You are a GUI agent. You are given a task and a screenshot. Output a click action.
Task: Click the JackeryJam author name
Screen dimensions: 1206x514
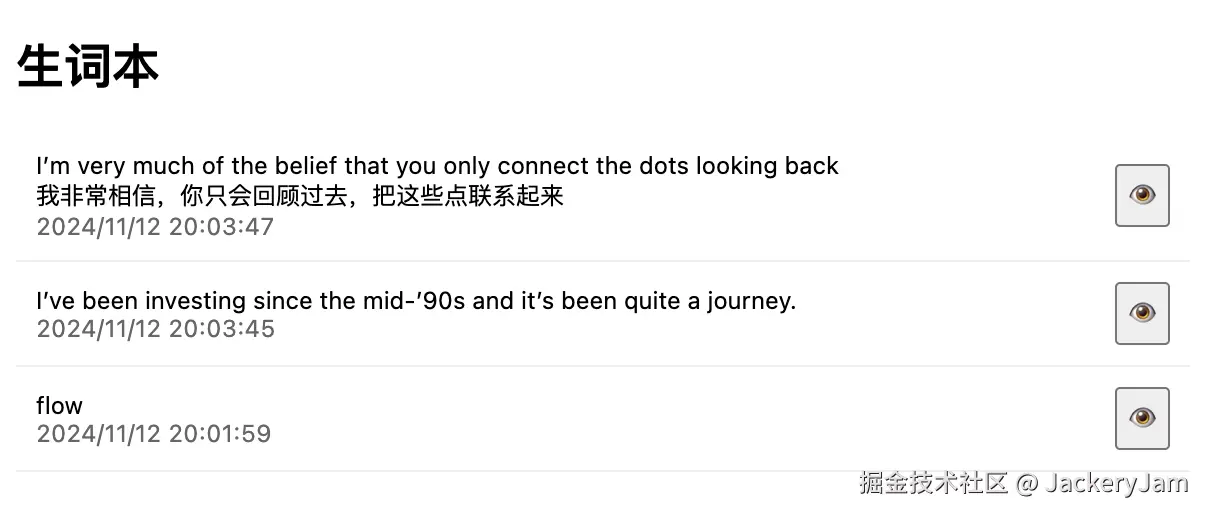1117,484
